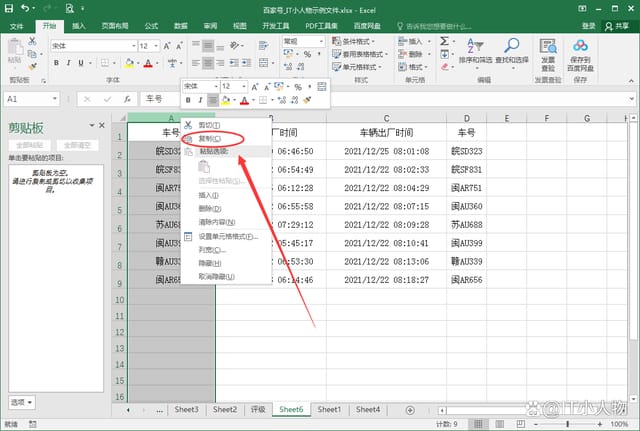Click the 发票查验 invoice check icon
This screenshot has height=431, width=640.
[x=548, y=55]
